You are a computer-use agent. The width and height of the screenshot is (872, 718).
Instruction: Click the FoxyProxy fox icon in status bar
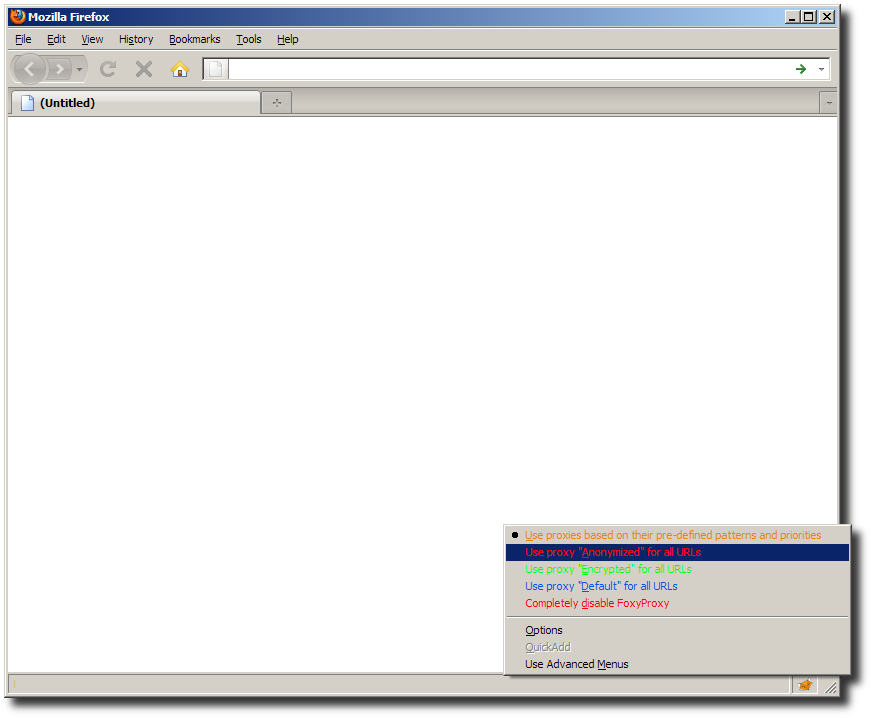805,685
